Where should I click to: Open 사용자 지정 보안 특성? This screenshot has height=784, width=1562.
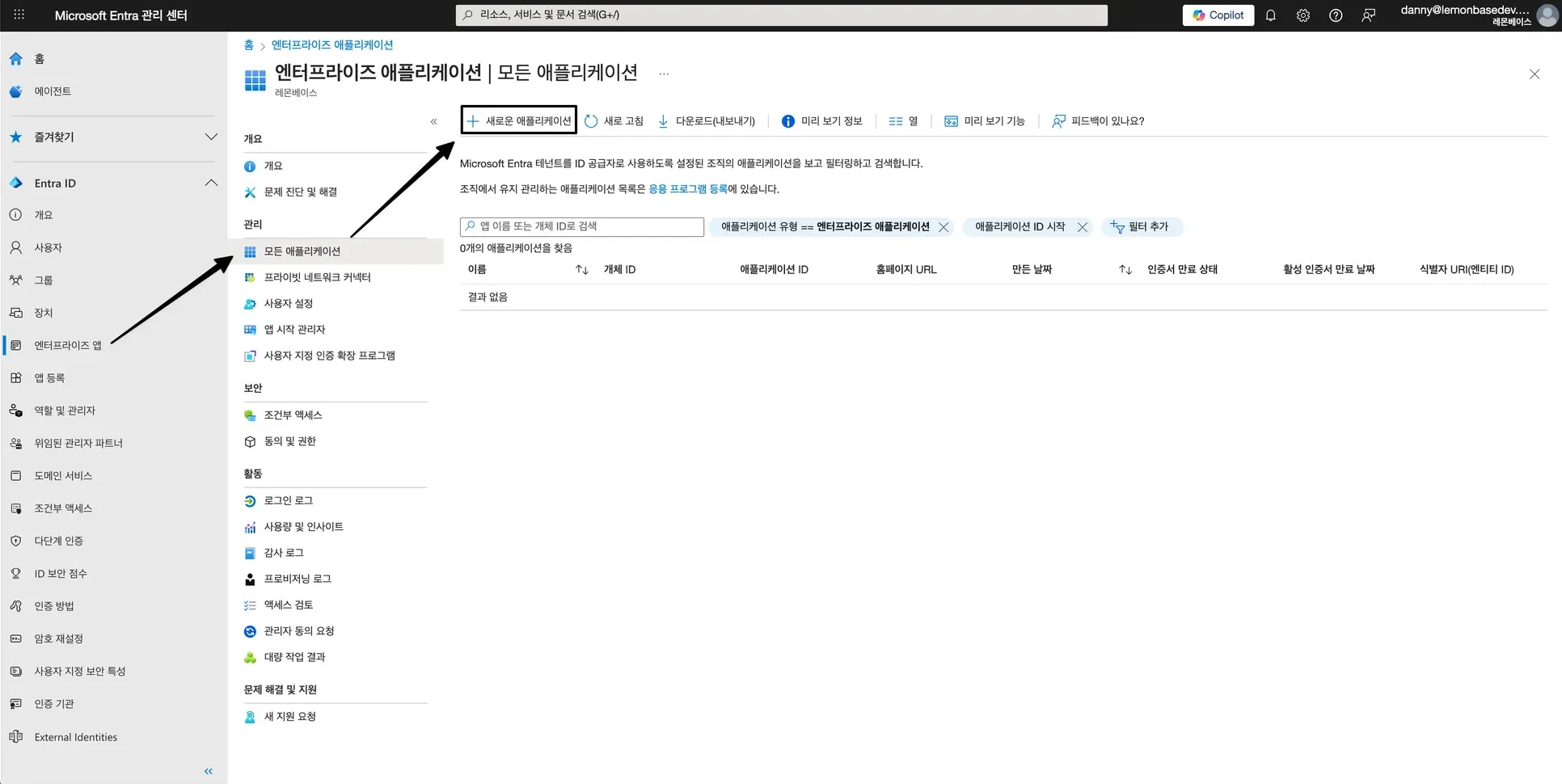click(x=79, y=671)
